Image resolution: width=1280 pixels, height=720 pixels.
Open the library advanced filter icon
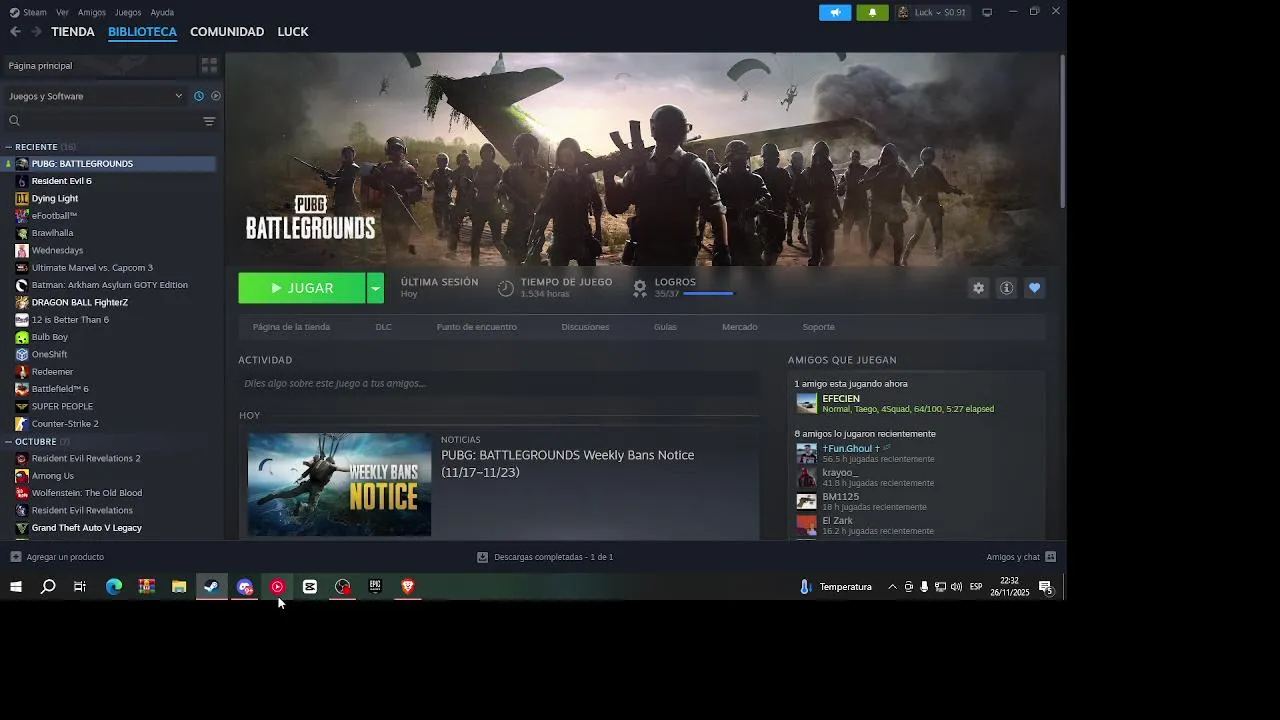tap(209, 121)
